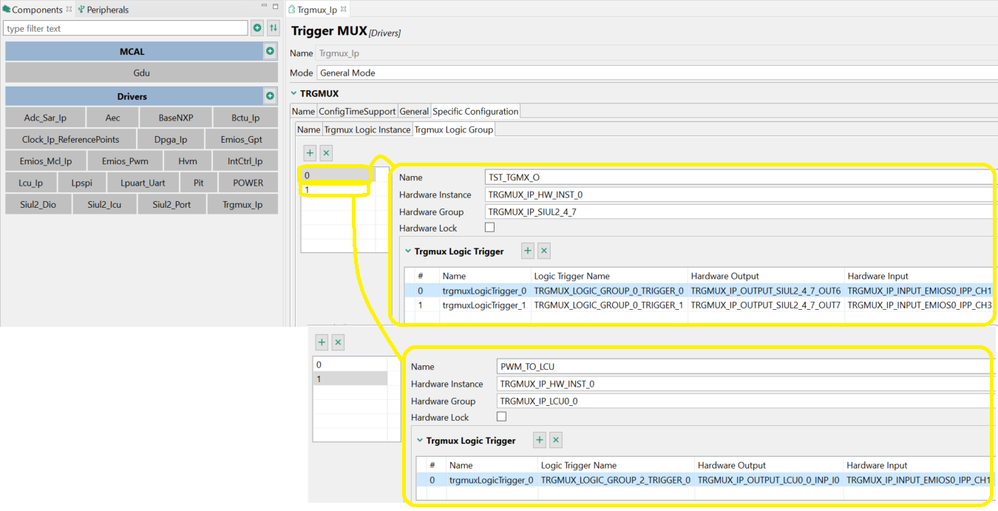Viewport: 998px width, 511px height.
Task: Select TRGMUX_LOGIC_GROUP_0_TRIGGER_1 table cell
Action: click(609, 305)
